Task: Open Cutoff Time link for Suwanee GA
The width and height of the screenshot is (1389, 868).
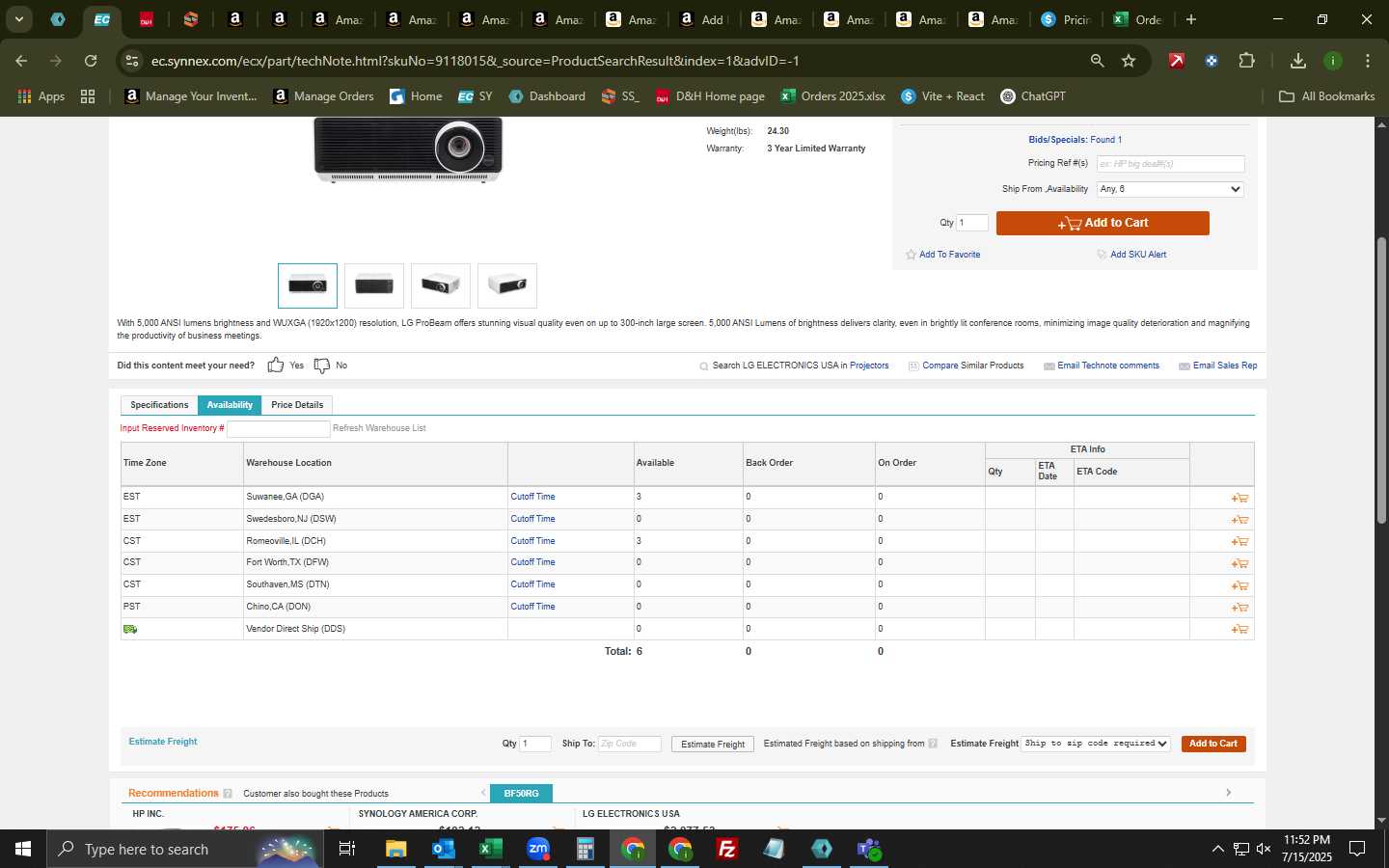Action: [x=532, y=497]
